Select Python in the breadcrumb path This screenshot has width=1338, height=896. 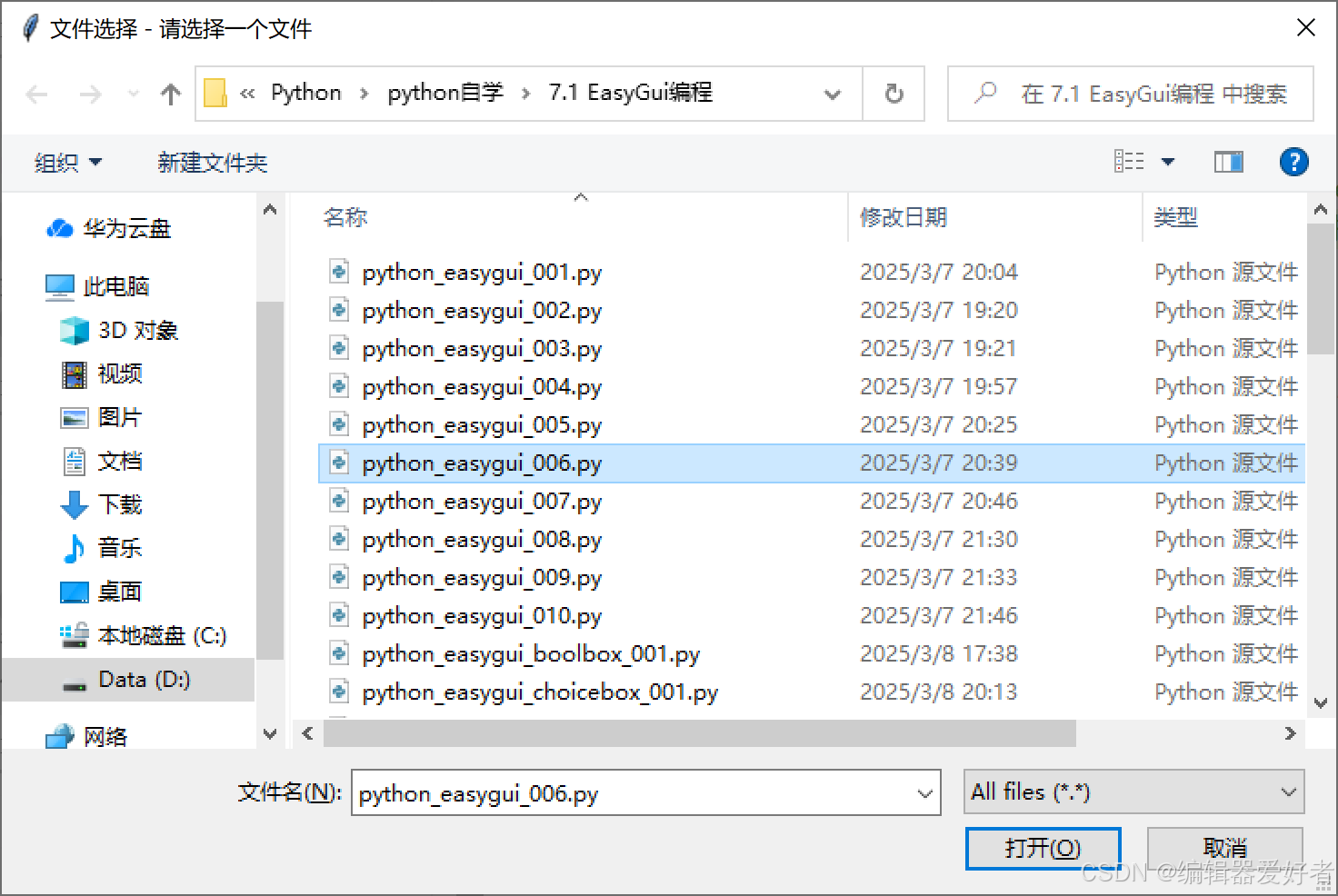coord(305,92)
